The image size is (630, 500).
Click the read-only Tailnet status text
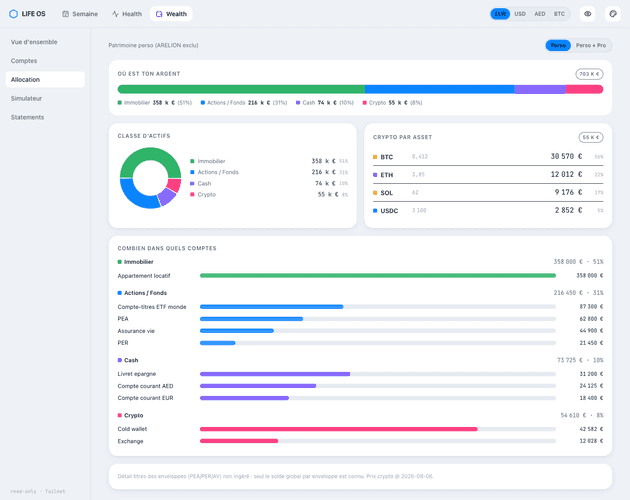(38, 491)
